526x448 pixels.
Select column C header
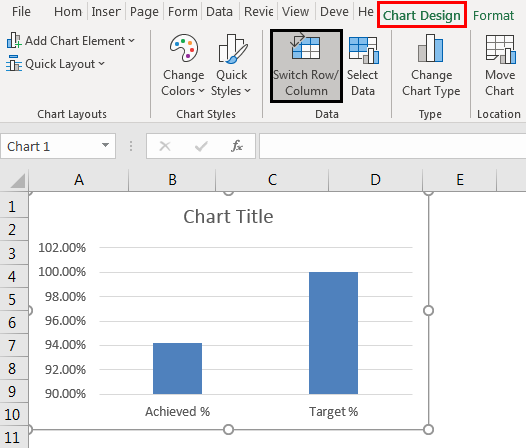pos(272,180)
